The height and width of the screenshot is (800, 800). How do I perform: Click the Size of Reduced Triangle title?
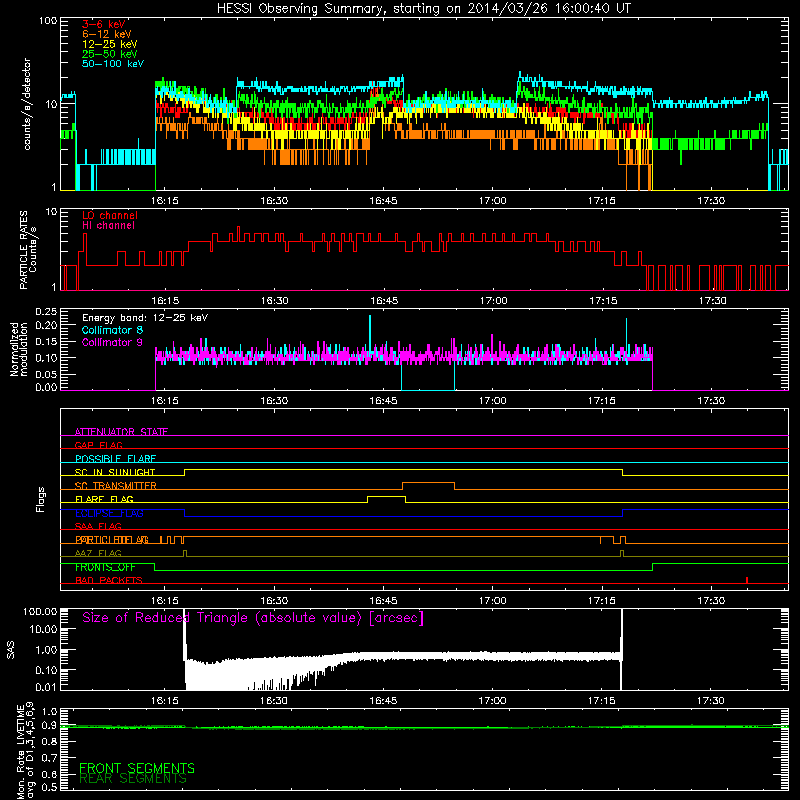click(x=253, y=618)
